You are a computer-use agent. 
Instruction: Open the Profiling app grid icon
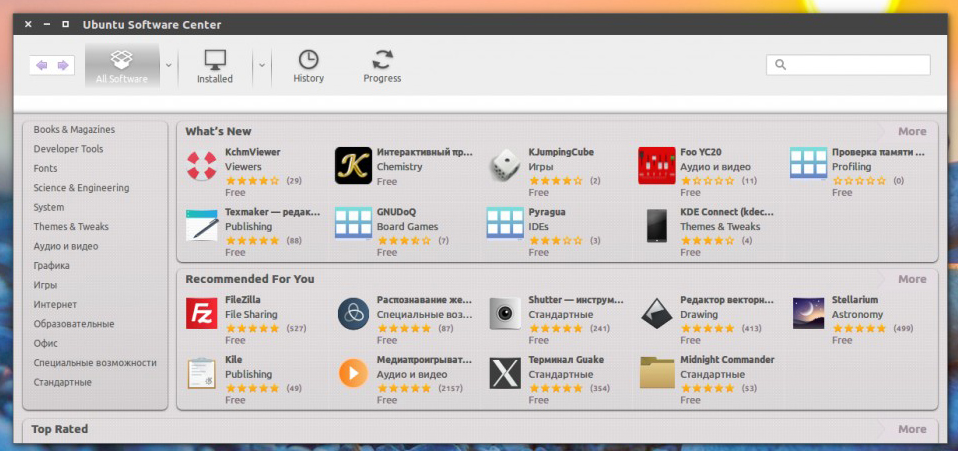808,163
